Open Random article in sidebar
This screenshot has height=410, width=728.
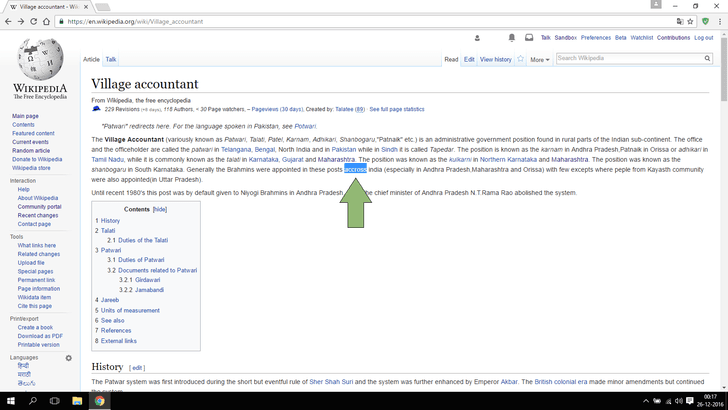coord(31,151)
